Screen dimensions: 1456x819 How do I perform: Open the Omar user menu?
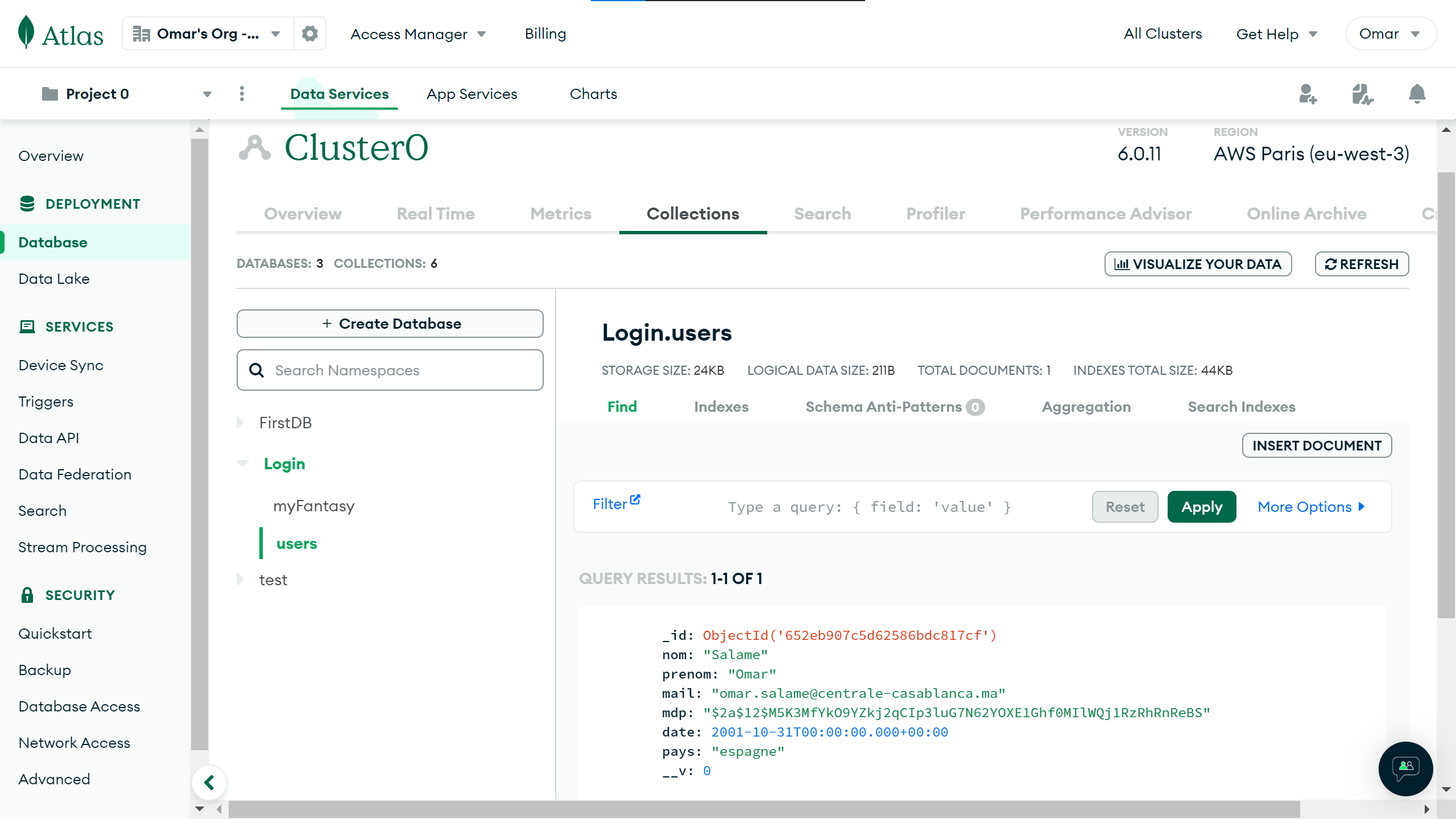click(1391, 34)
